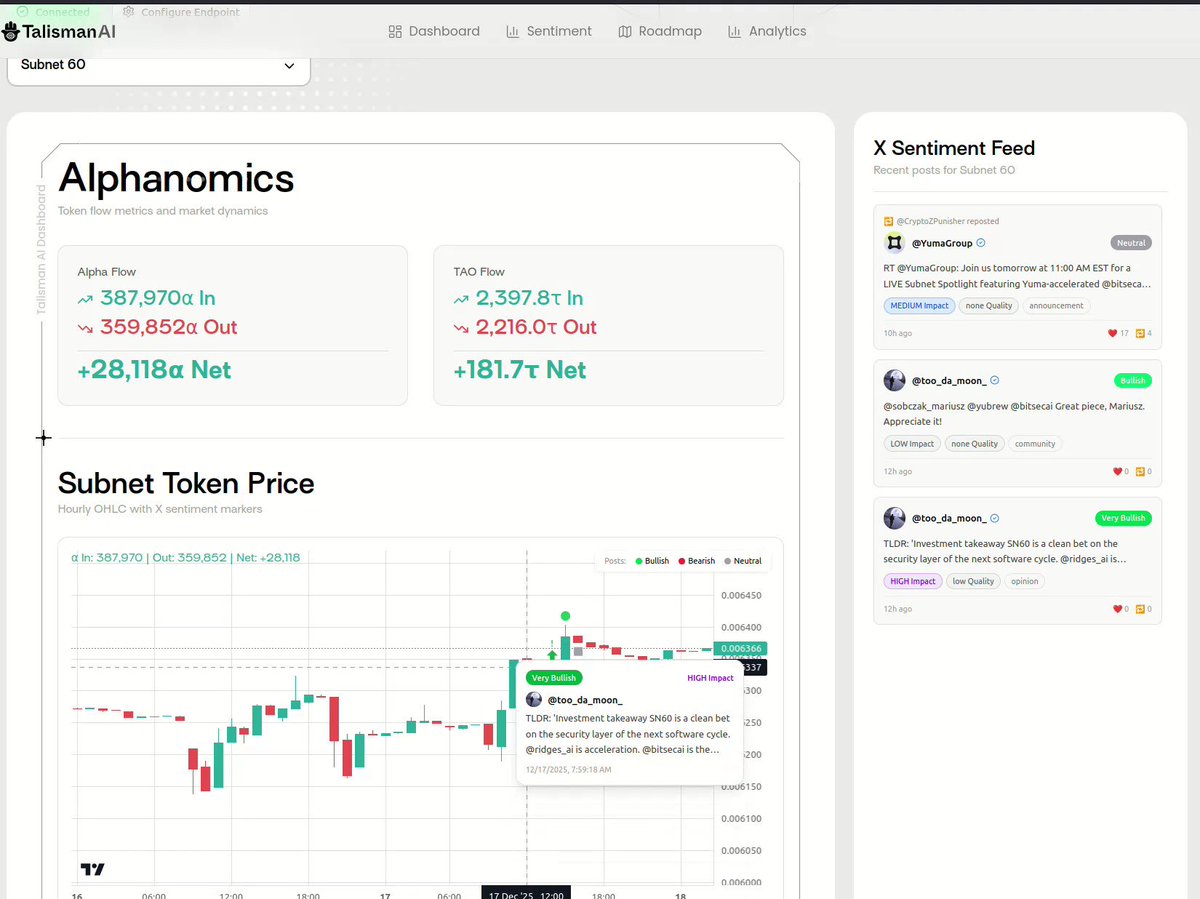Click the @too_da_moon_ avatar in chart tooltip
Image resolution: width=1200 pixels, height=899 pixels.
pyautogui.click(x=534, y=700)
